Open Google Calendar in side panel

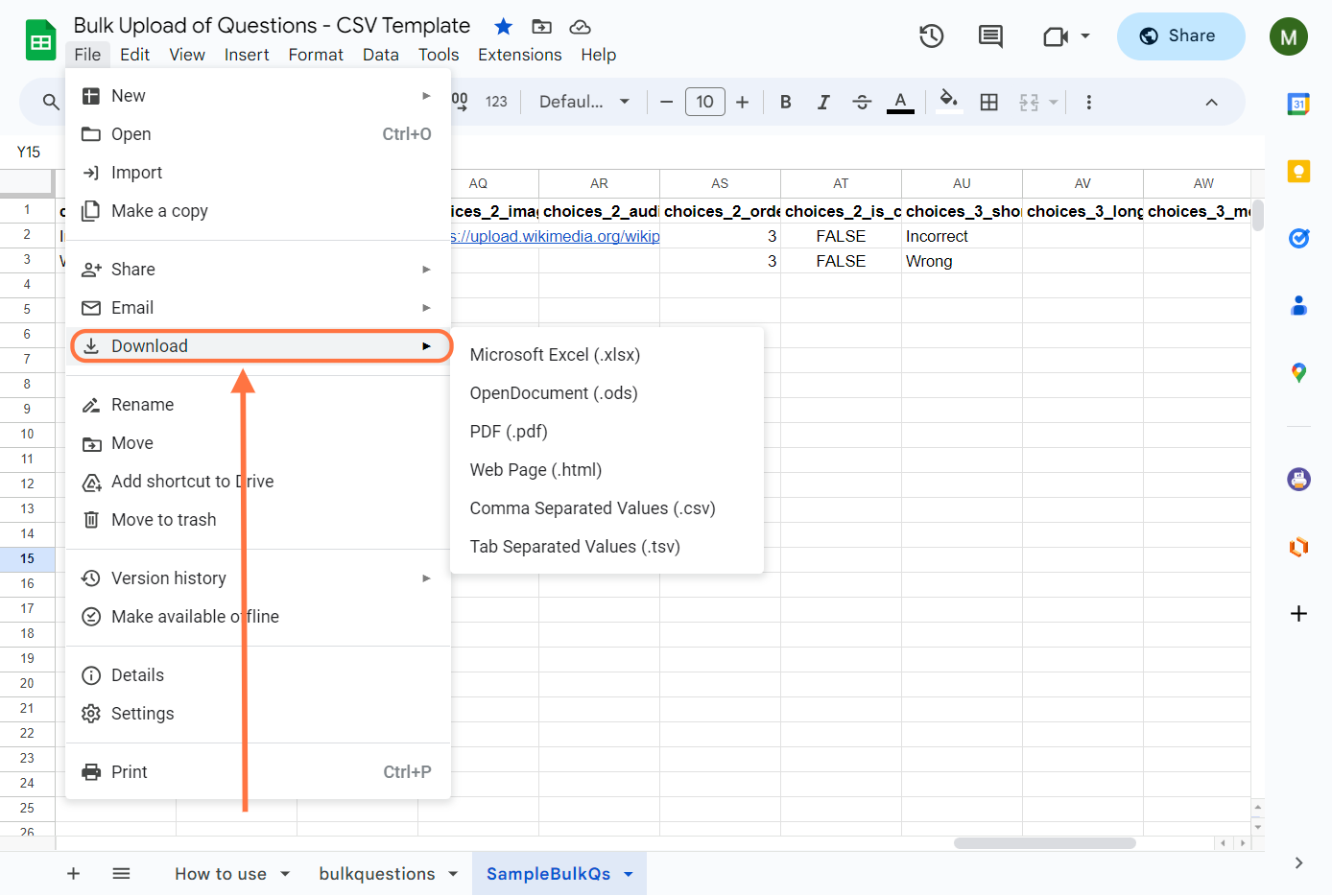tap(1298, 105)
